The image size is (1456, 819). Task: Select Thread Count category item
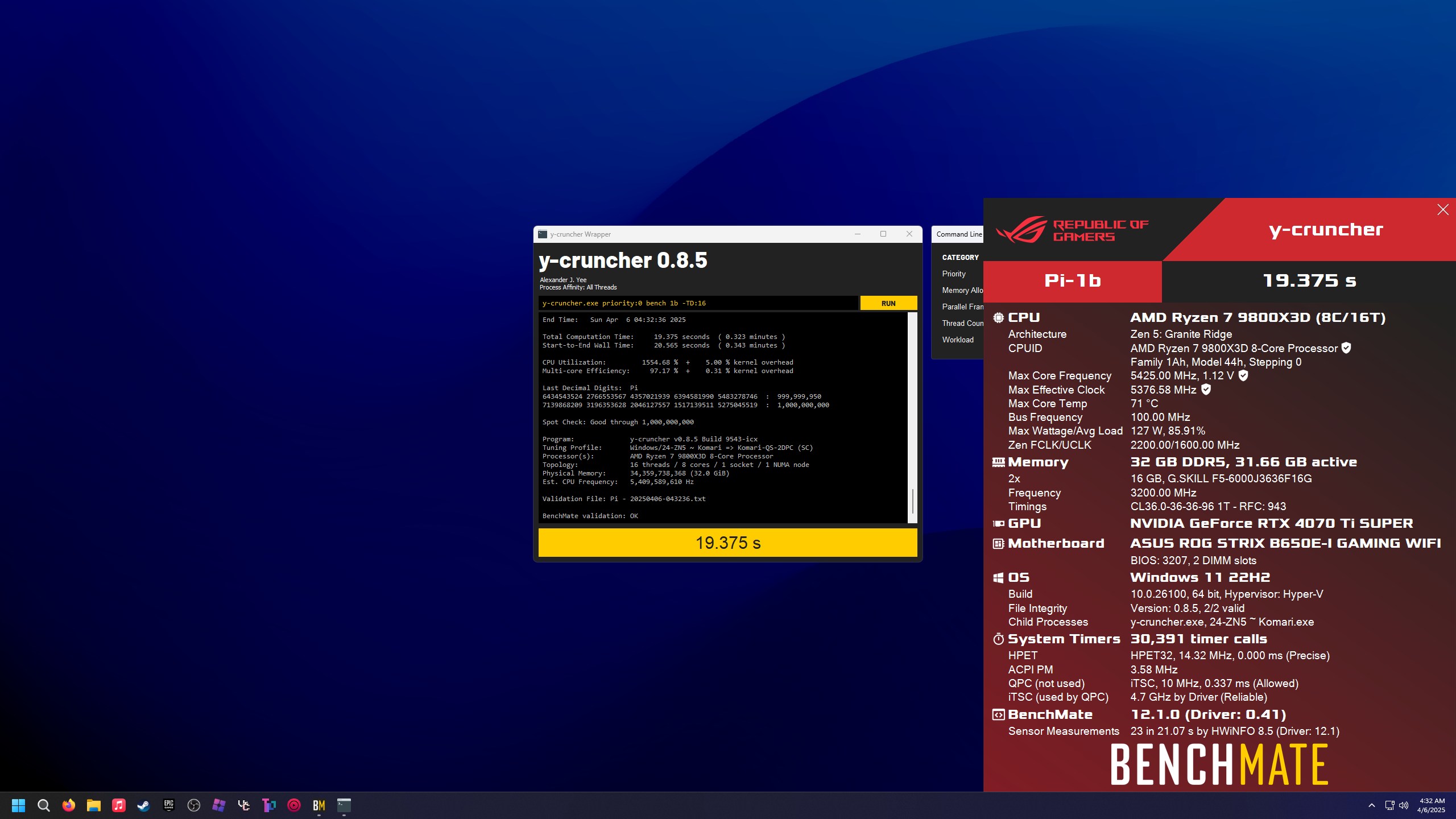point(962,323)
